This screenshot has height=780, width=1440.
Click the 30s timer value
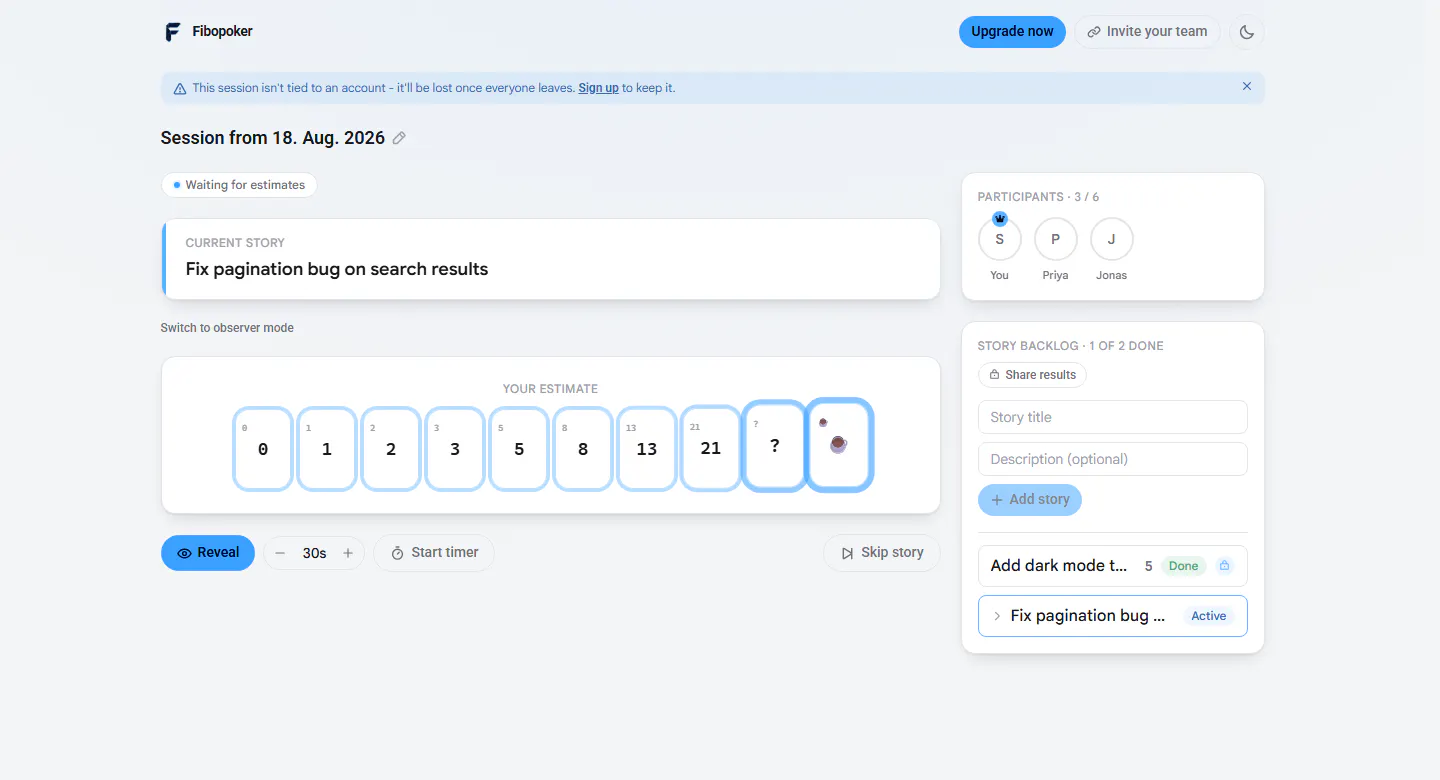(314, 553)
